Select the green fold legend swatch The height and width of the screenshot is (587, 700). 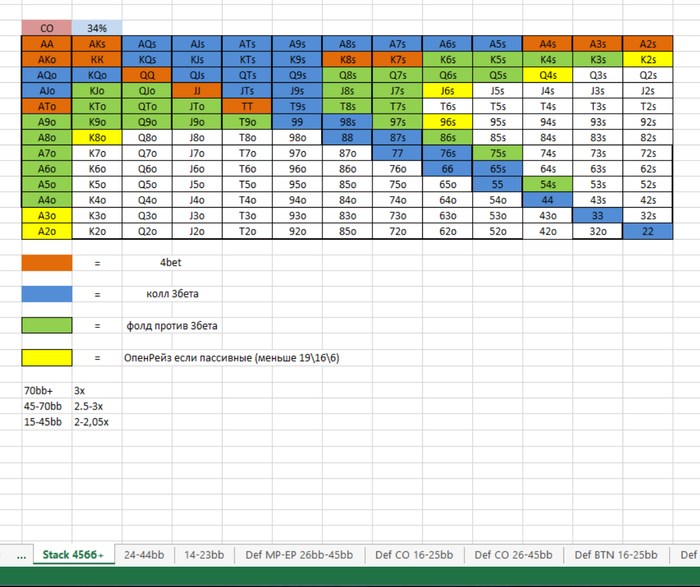(47, 325)
